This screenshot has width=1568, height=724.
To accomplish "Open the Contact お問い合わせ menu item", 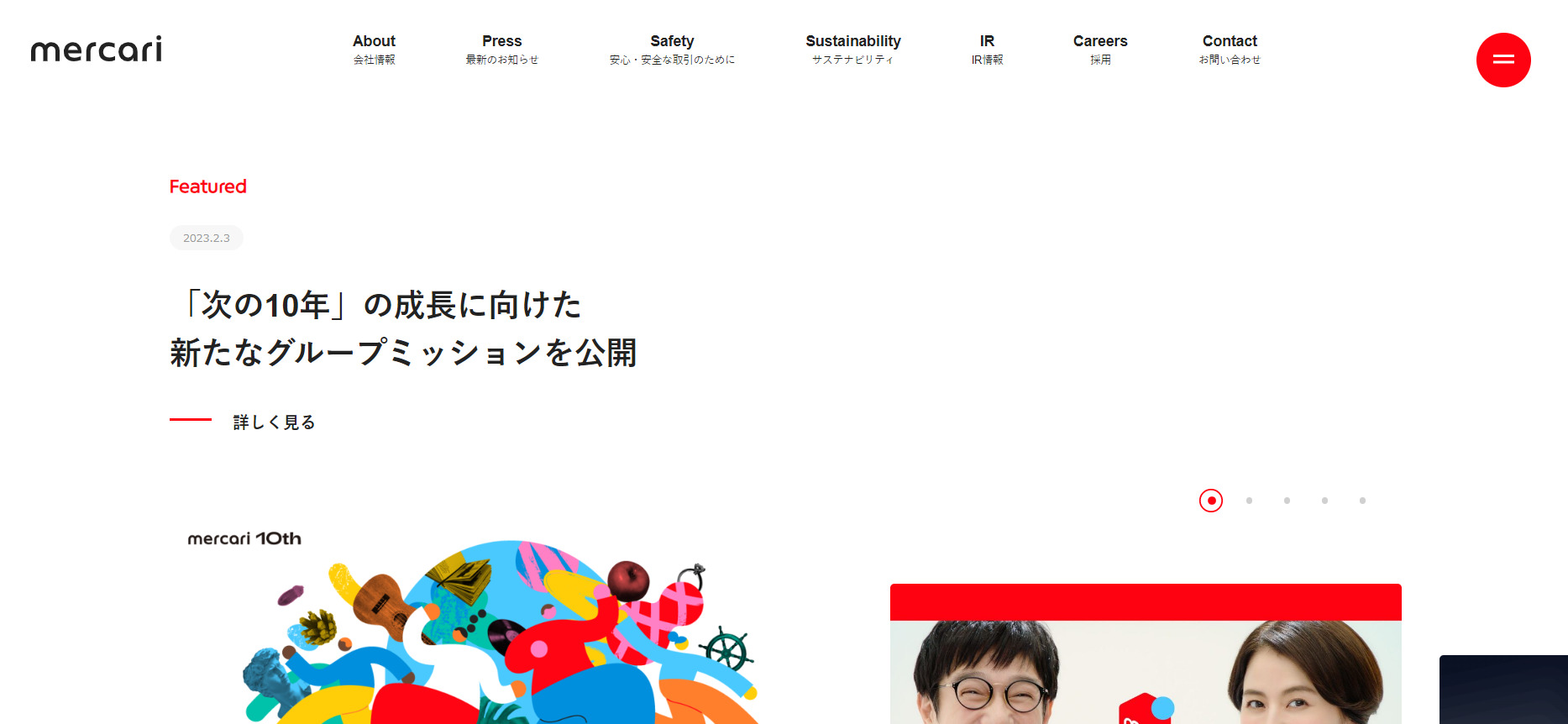I will tap(1230, 50).
